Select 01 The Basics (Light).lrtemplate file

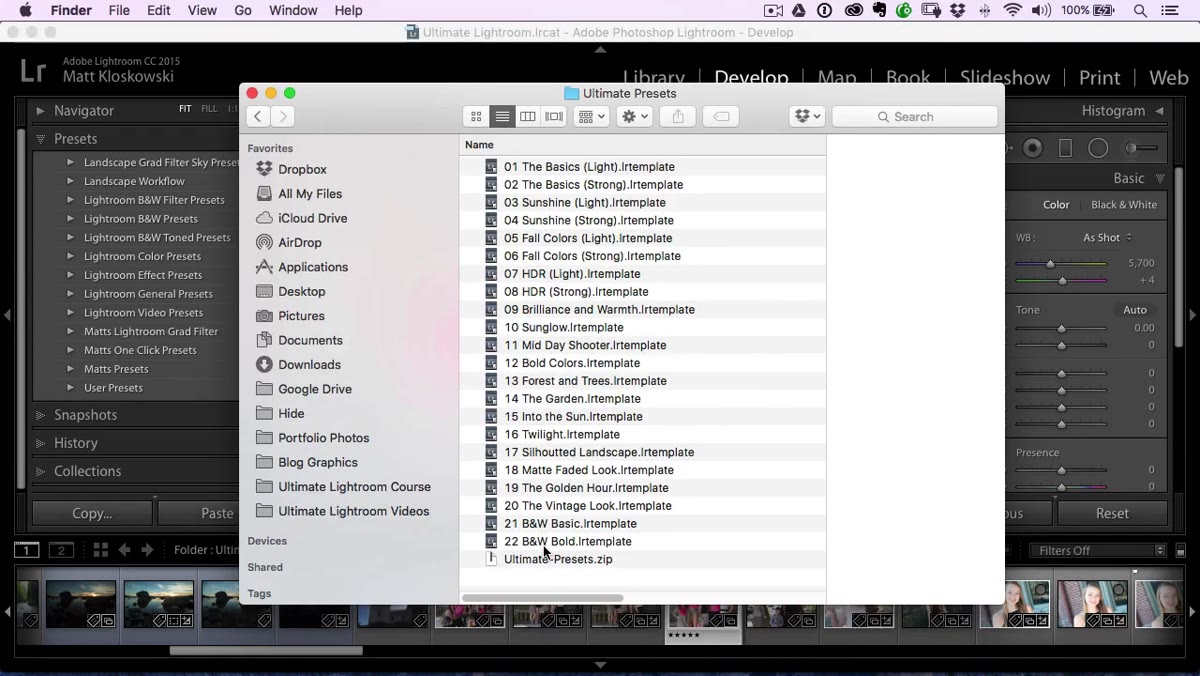pyautogui.click(x=589, y=167)
